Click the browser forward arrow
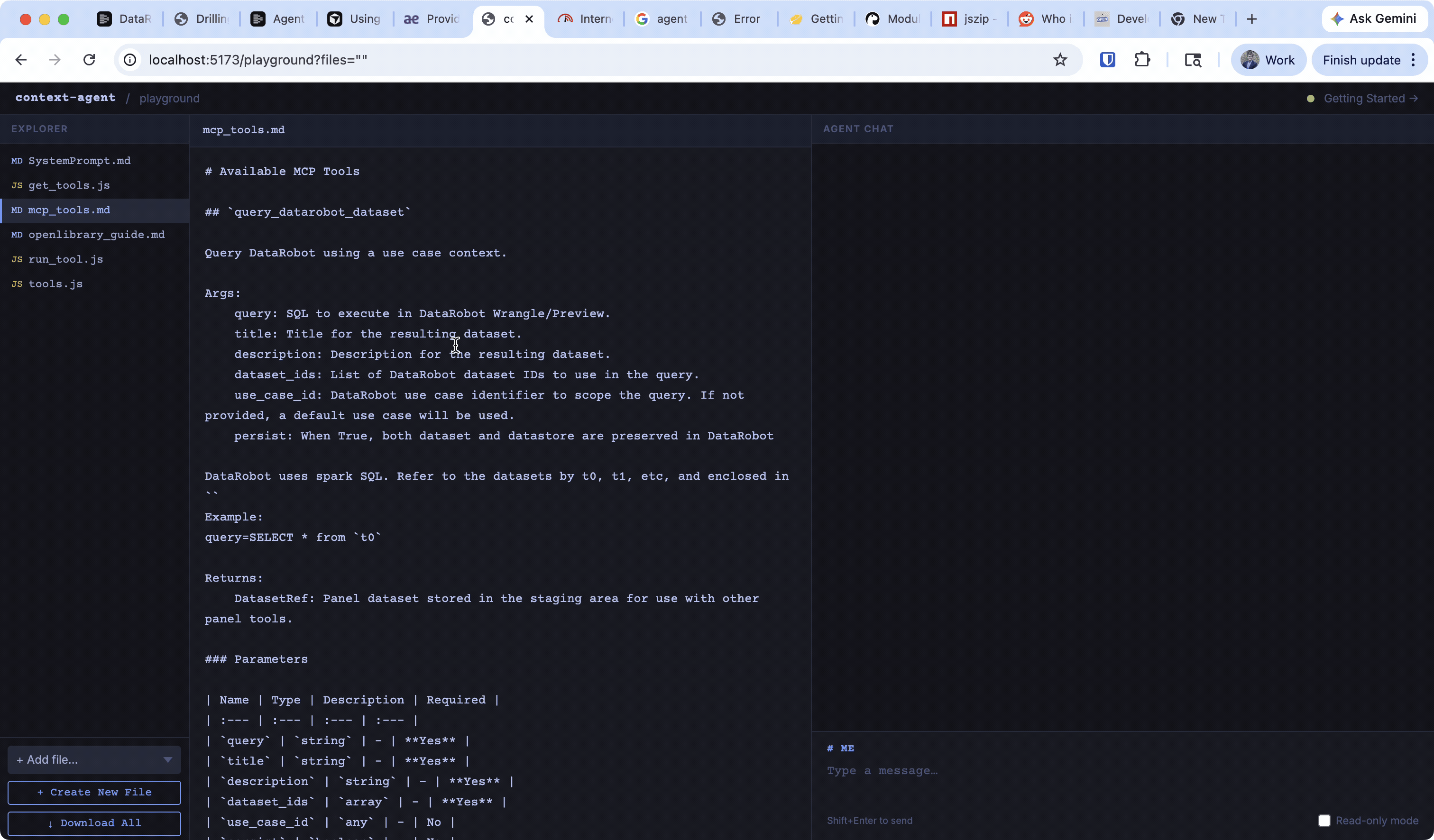 pos(55,60)
